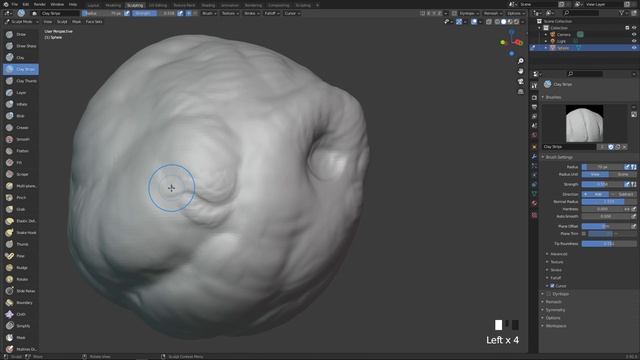Select the Slide Relax brush
The width and height of the screenshot is (640, 360).
pyautogui.click(x=20, y=291)
